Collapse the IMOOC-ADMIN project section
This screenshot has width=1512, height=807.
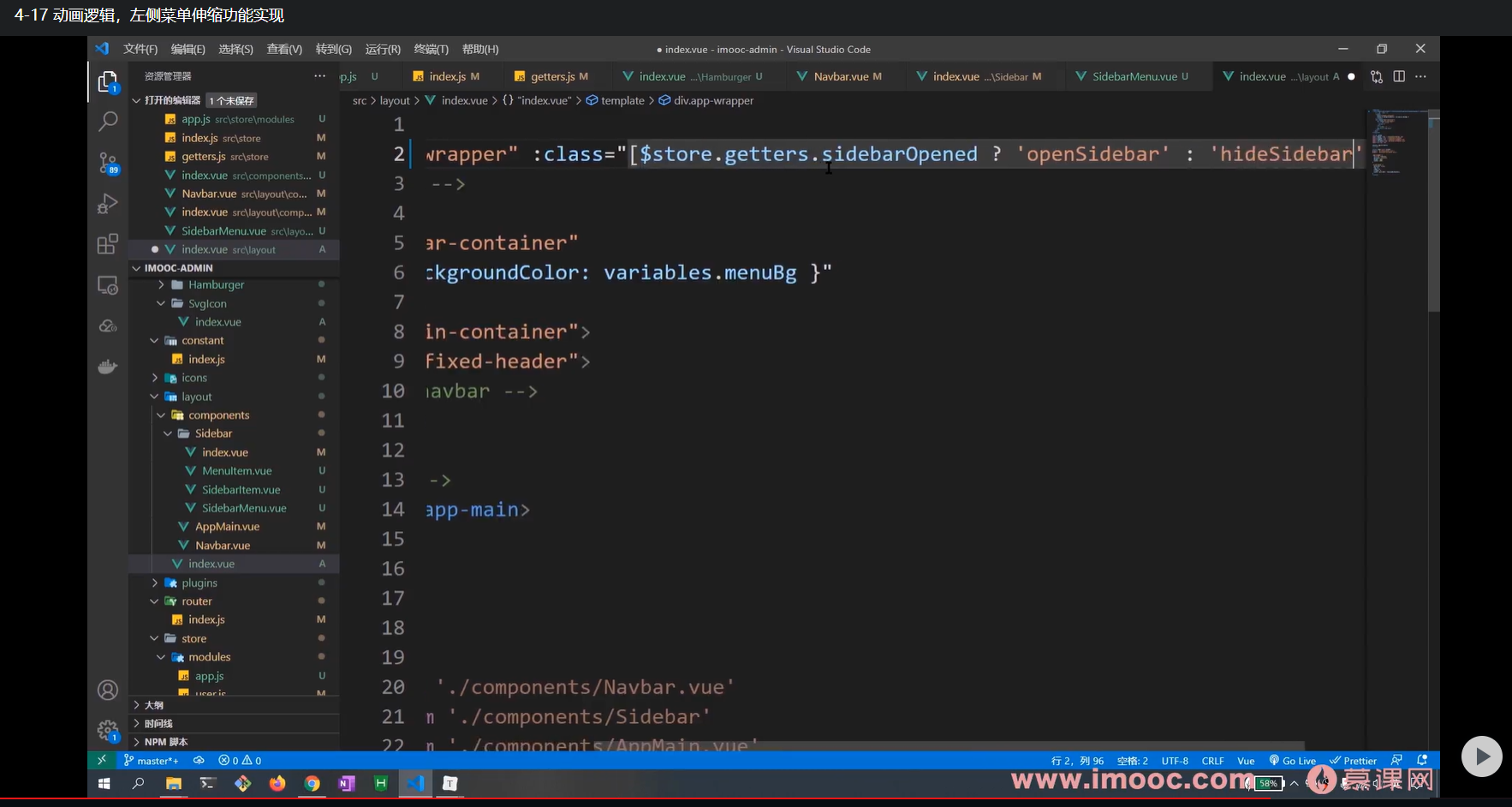pyautogui.click(x=136, y=268)
